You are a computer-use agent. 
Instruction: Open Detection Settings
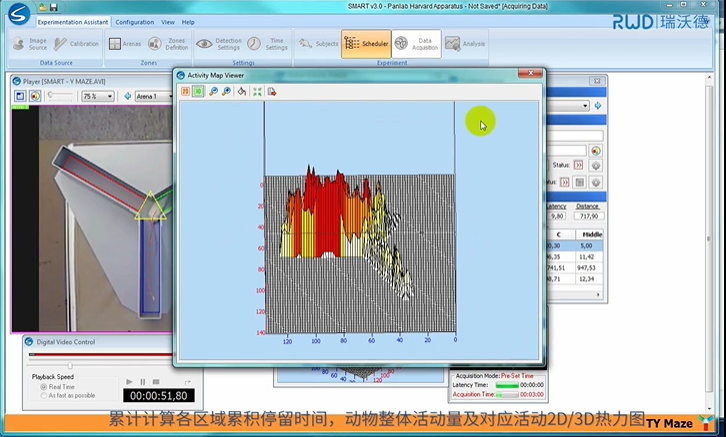coord(219,44)
